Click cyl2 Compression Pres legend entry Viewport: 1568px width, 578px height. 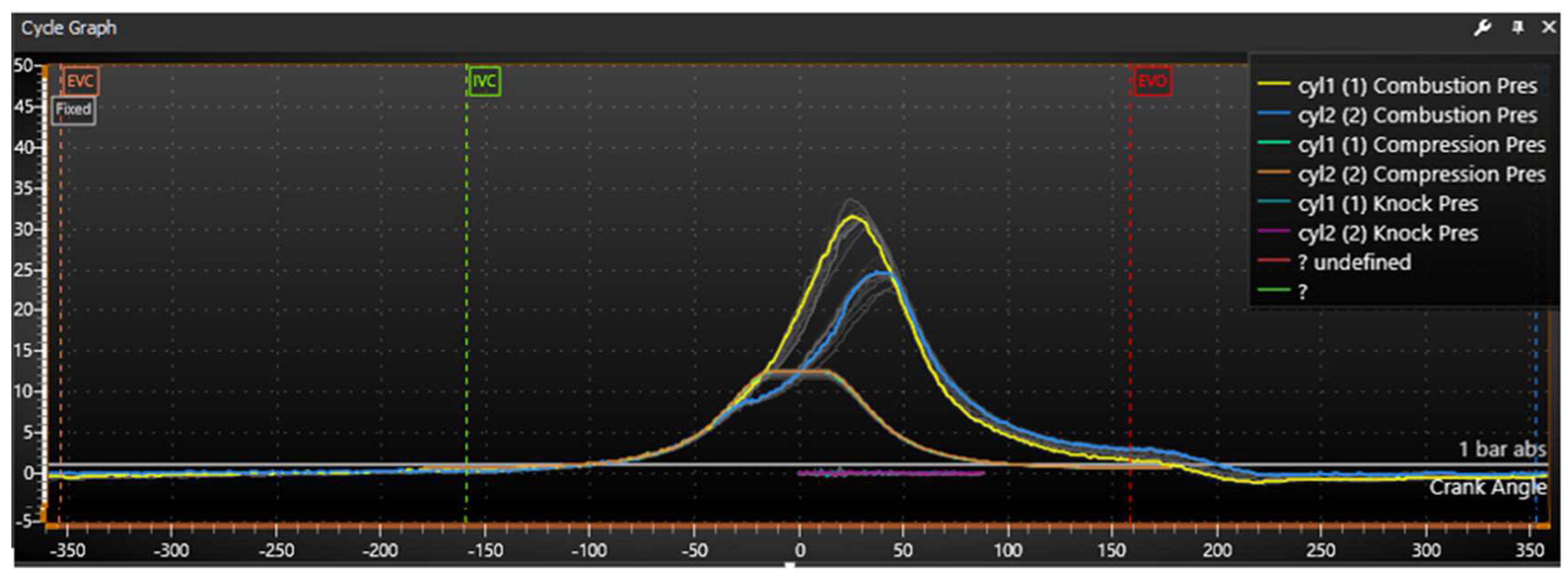pos(1421,175)
